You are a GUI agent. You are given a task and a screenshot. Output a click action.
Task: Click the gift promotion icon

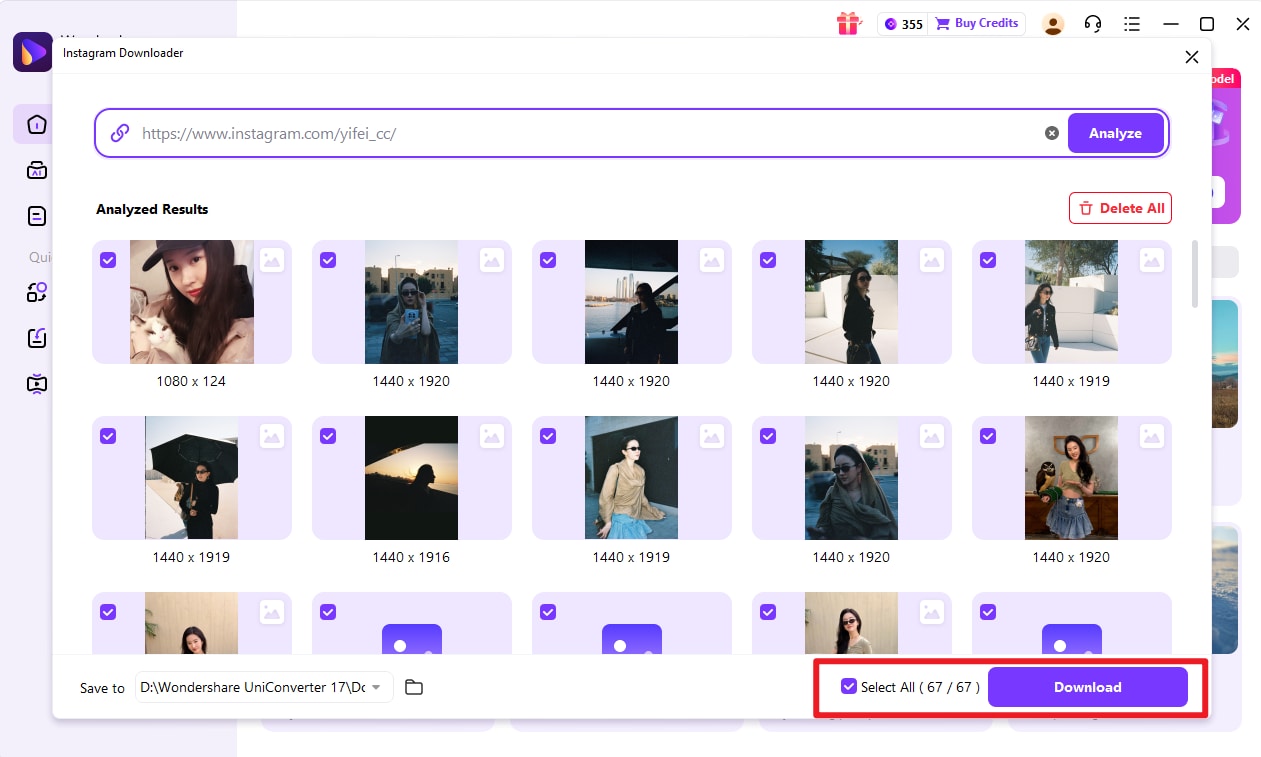[848, 23]
